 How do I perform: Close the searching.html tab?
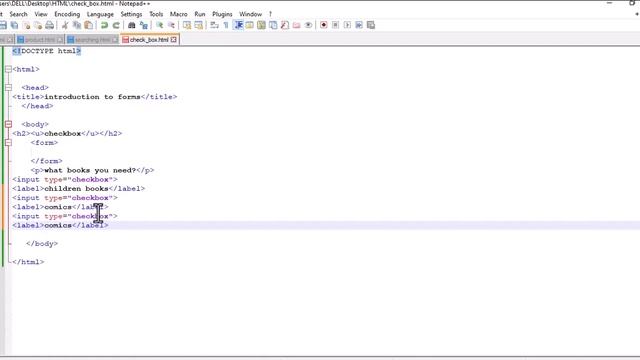pyautogui.click(x=115, y=40)
